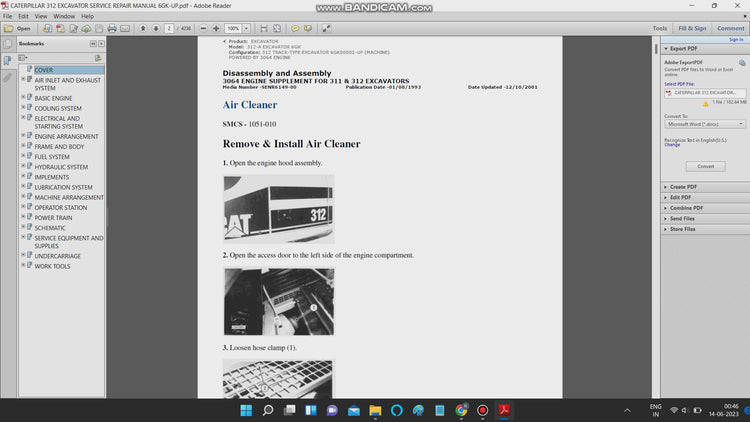Open the Window menu
Screen dimensions: 750x422
[x=64, y=16]
